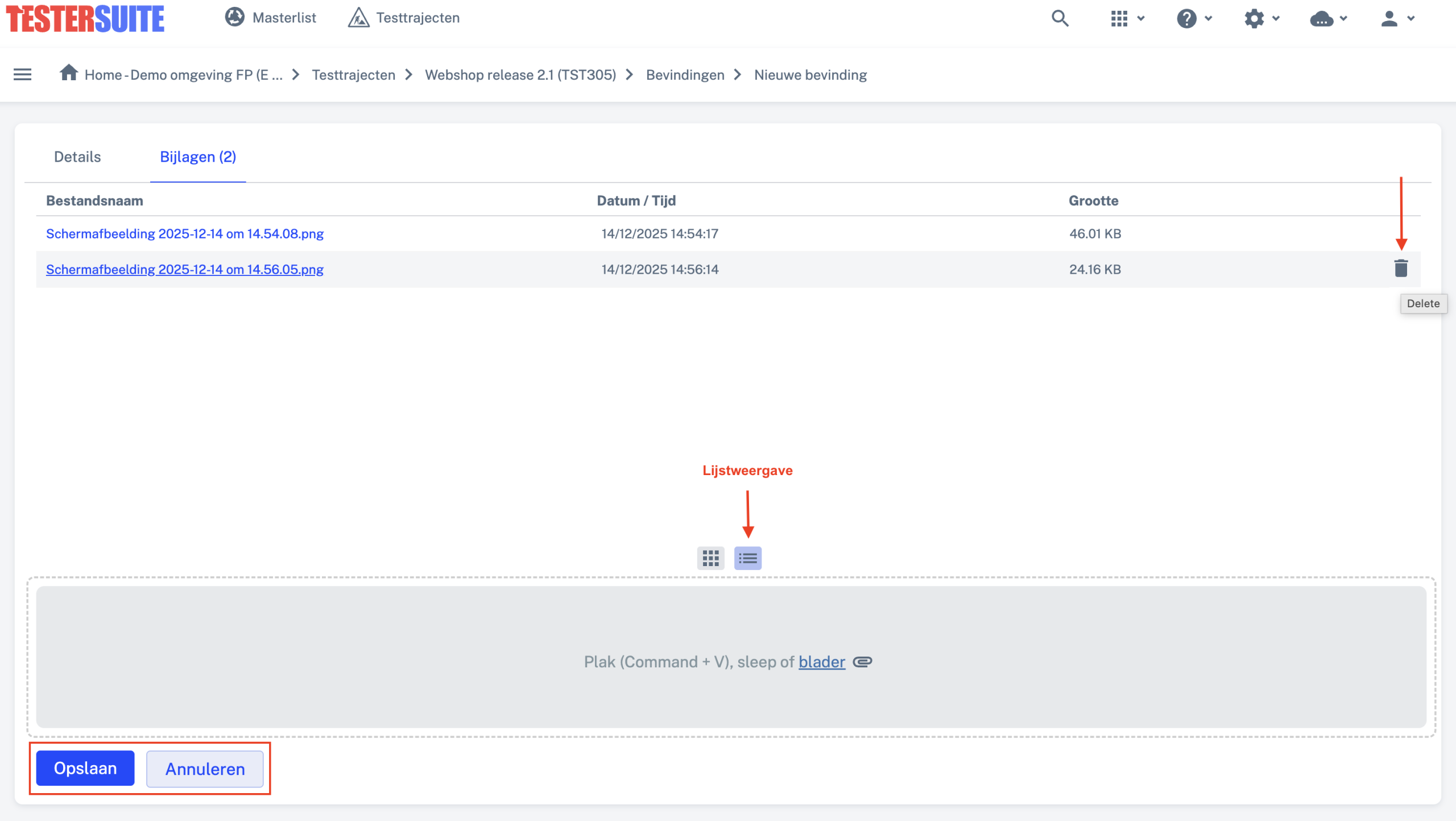The width and height of the screenshot is (1456, 821).
Task: Click the home icon in breadcrumb
Action: tap(69, 73)
